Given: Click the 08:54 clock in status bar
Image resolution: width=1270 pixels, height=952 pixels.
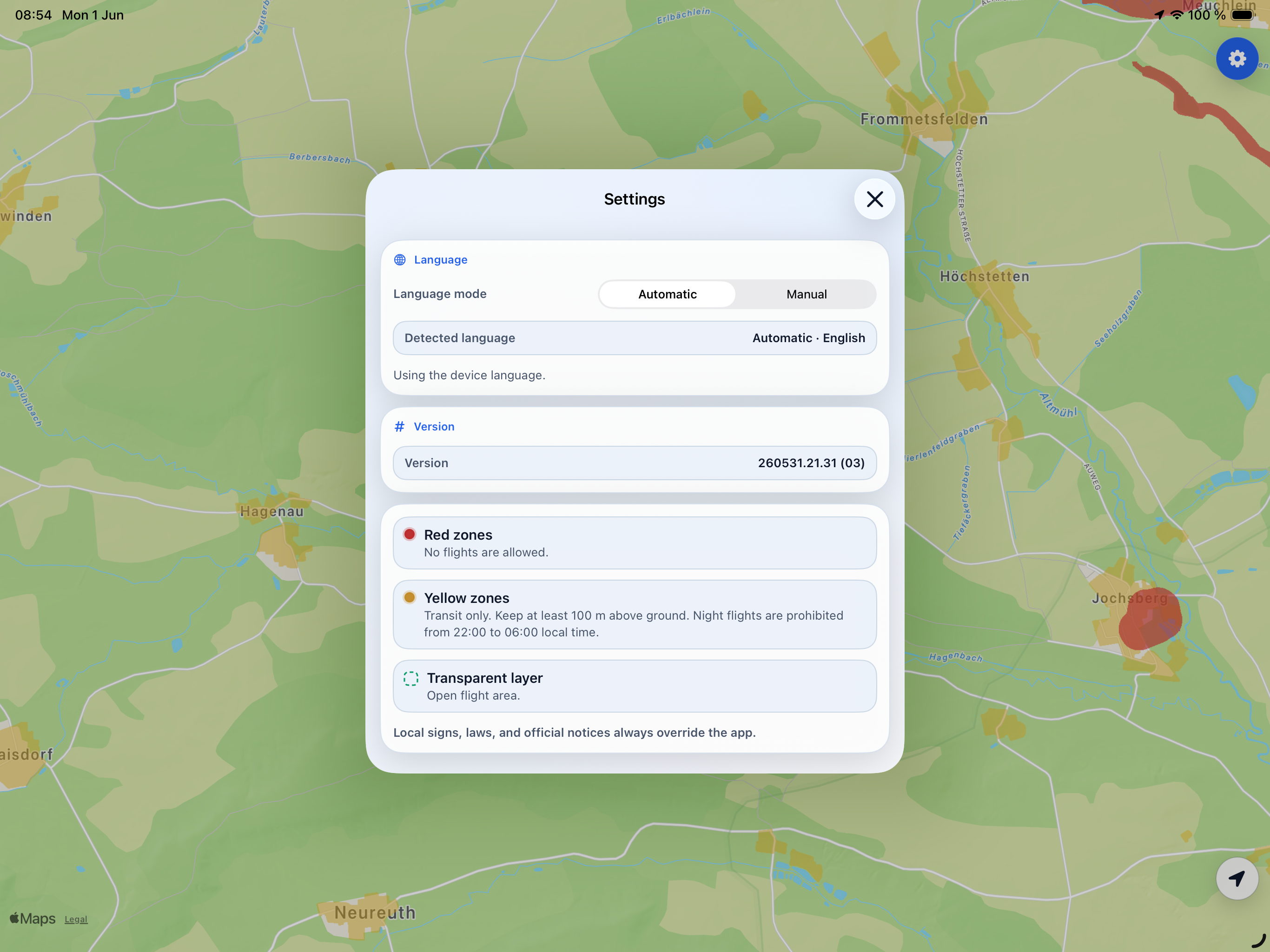Looking at the screenshot, I should [33, 15].
